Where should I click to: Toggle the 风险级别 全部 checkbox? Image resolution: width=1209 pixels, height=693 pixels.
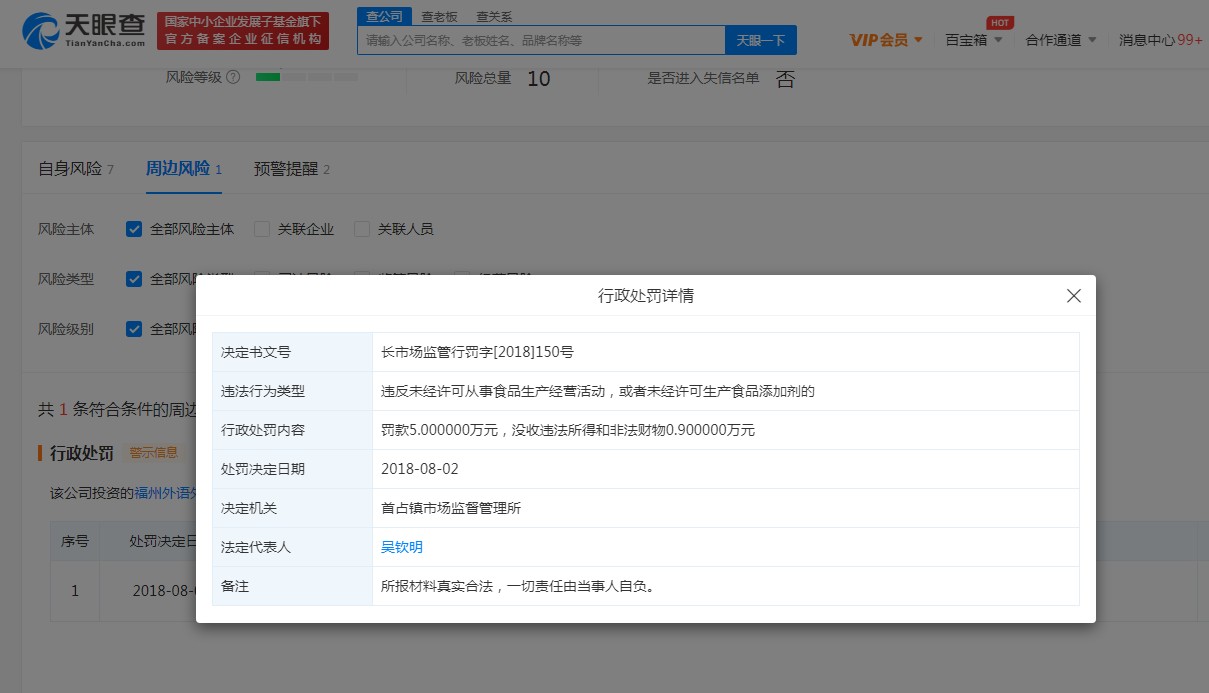click(x=134, y=329)
